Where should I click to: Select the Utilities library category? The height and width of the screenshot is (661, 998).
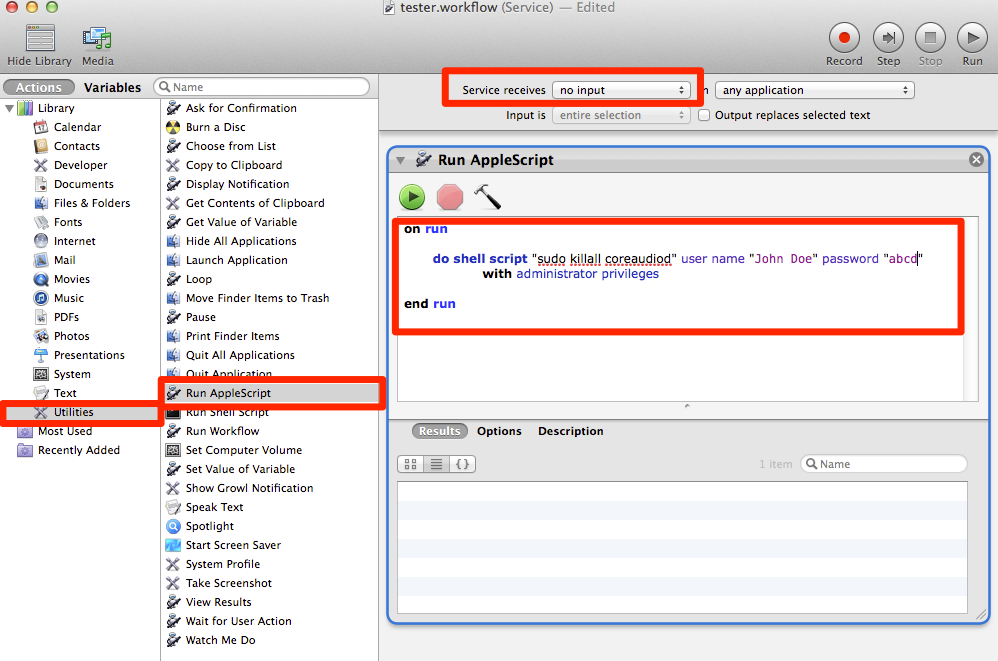click(73, 412)
